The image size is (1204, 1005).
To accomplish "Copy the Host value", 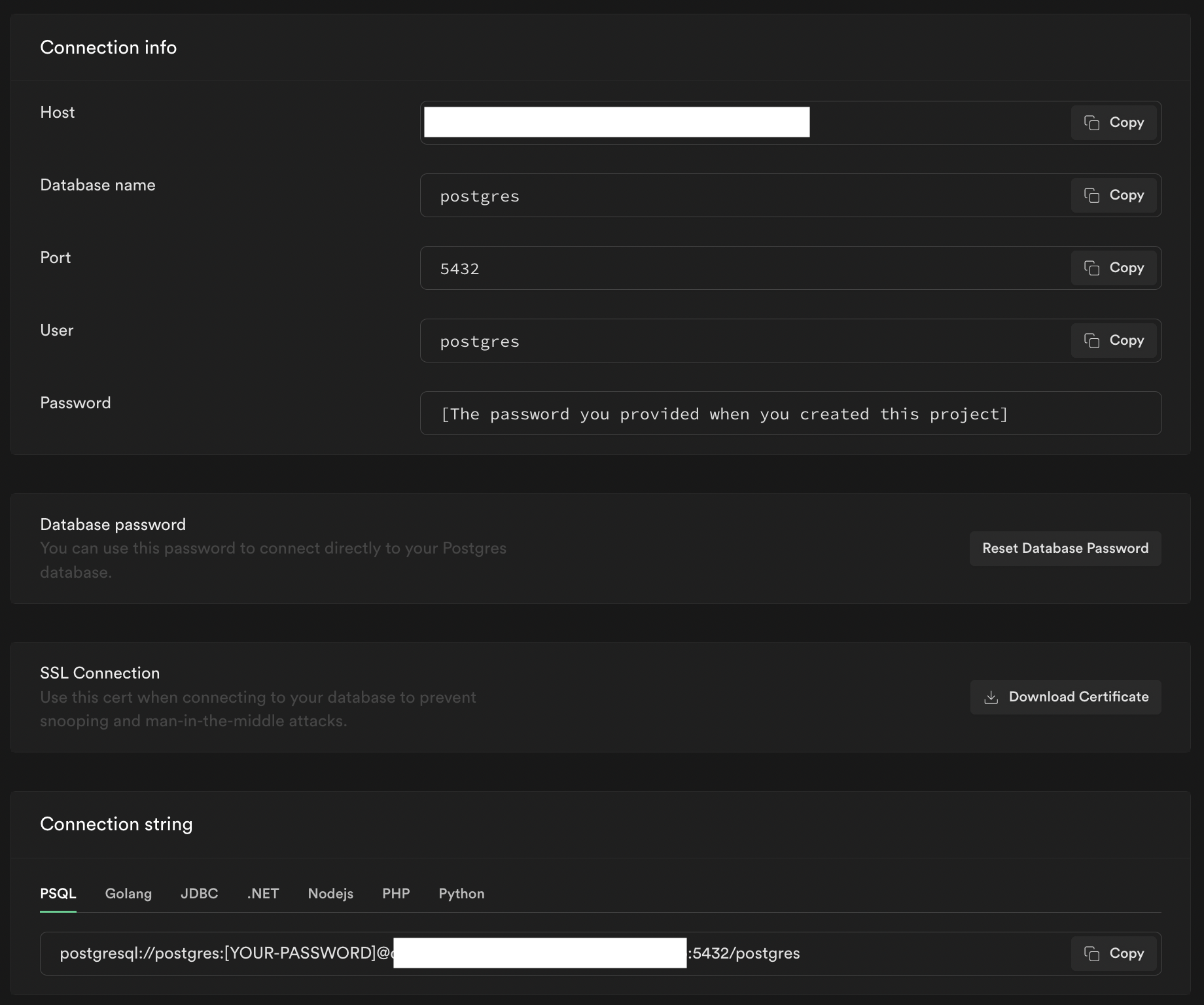I will (1114, 122).
